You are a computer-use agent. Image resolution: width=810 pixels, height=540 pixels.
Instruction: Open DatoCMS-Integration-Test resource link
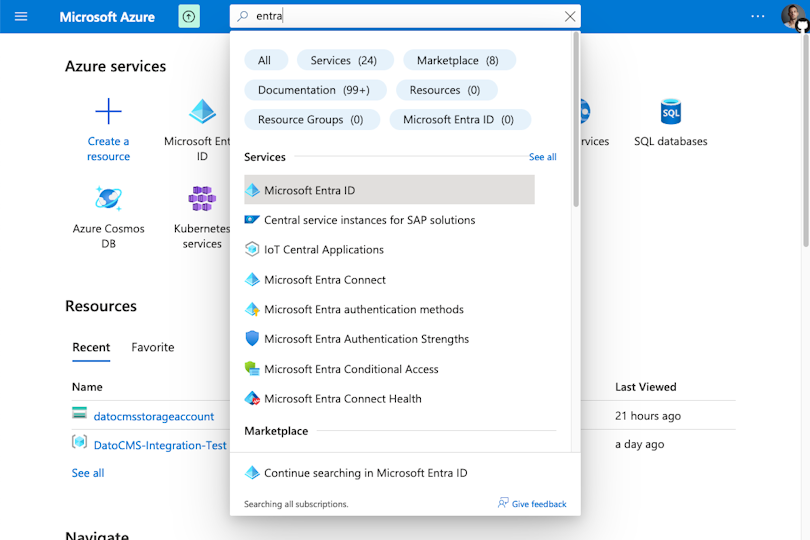point(160,445)
